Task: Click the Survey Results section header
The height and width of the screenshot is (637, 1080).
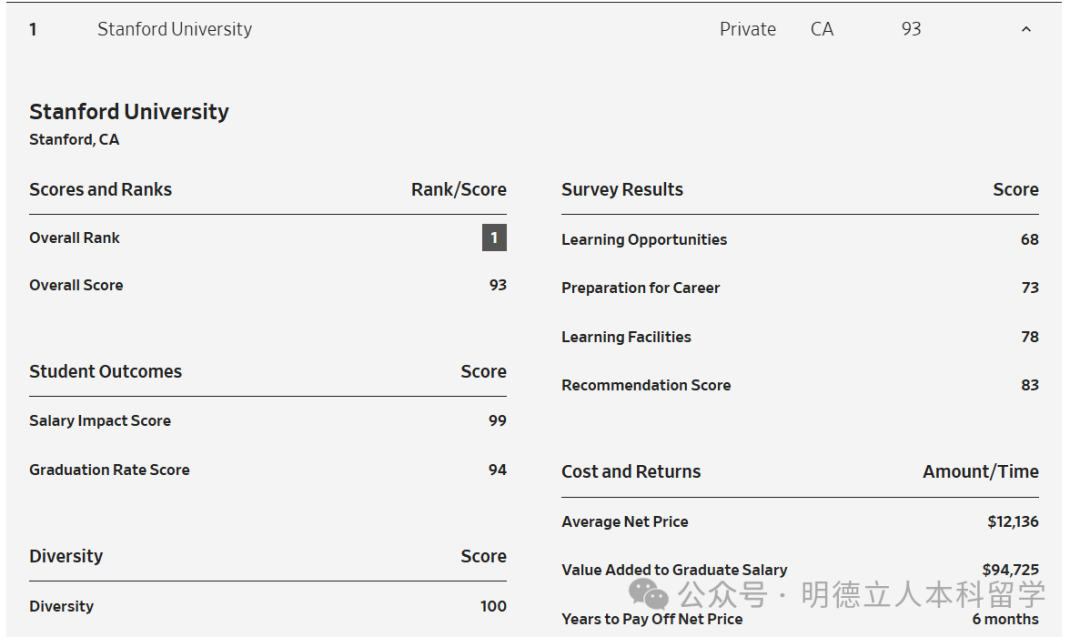Action: pyautogui.click(x=622, y=190)
